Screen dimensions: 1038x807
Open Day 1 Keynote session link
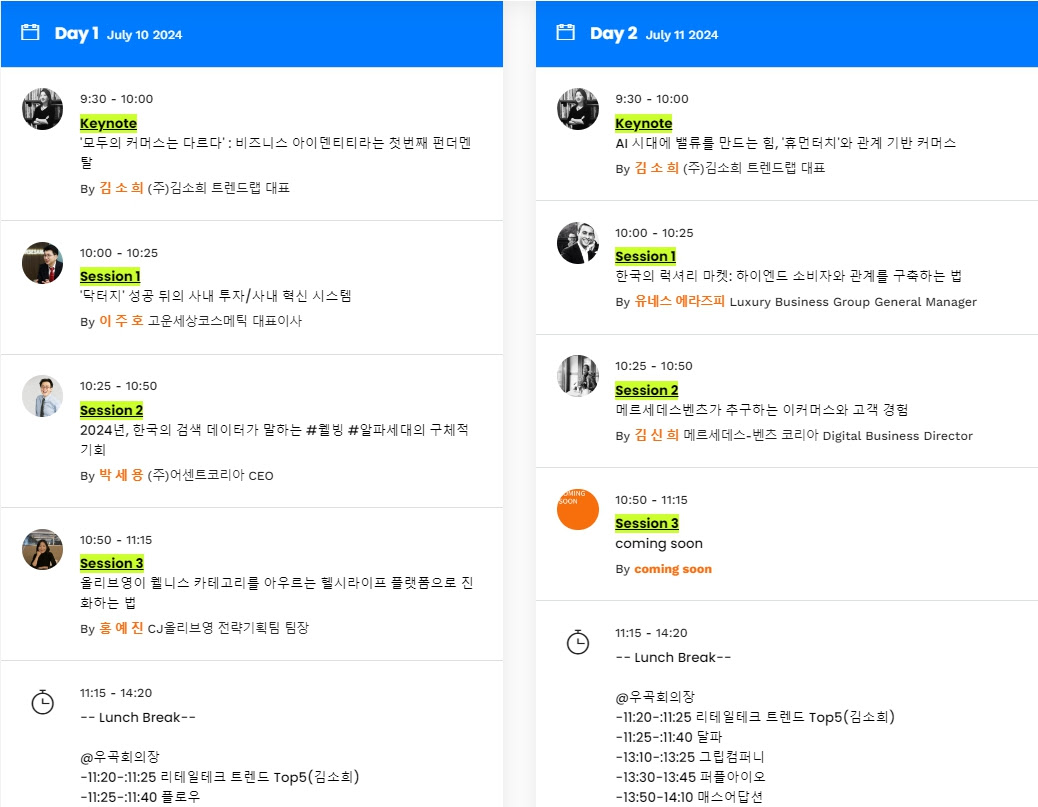pos(109,123)
